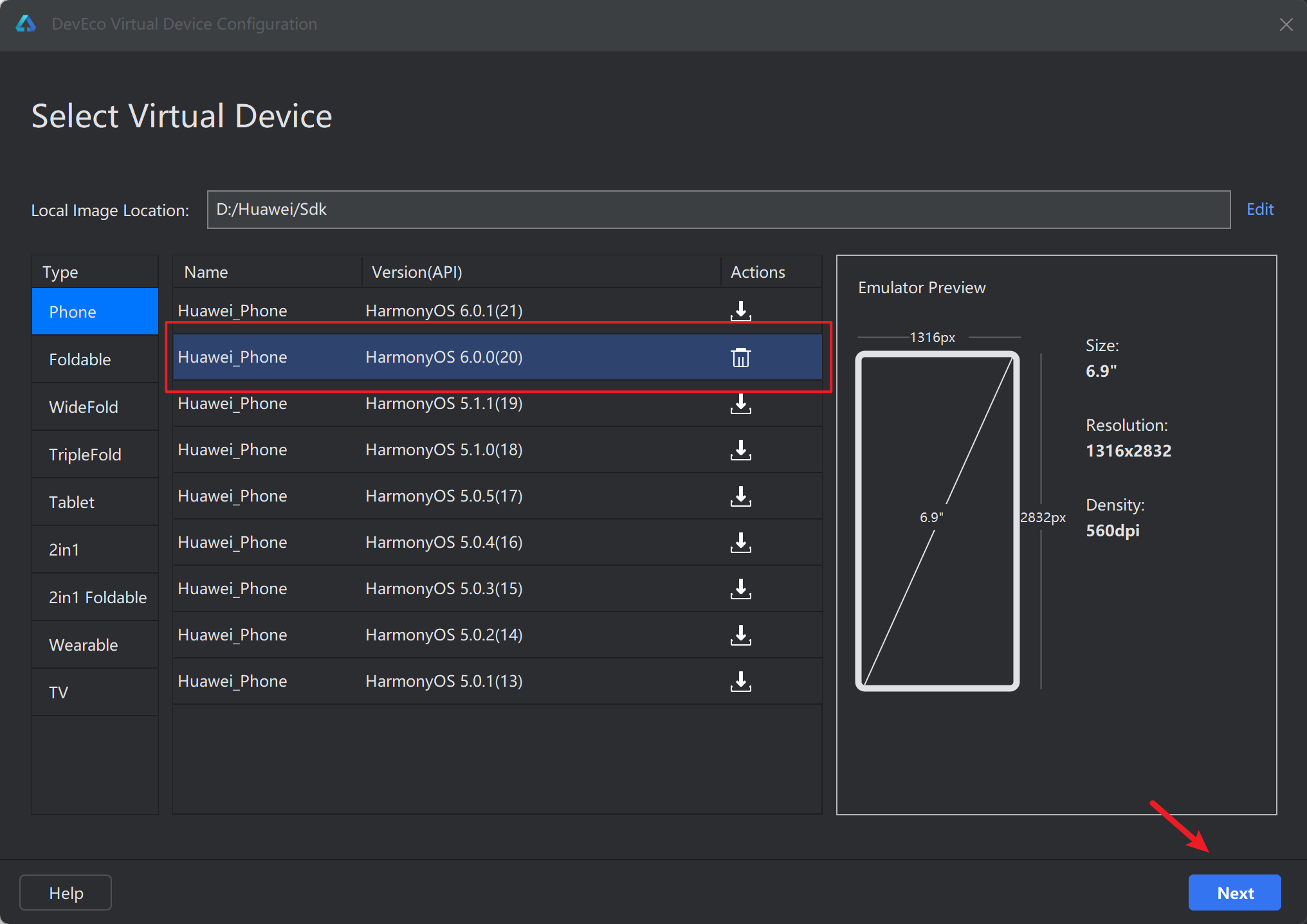Download the HarmonyOS 5.0.4(16) image
Screen dimensions: 1307x924
click(x=740, y=543)
